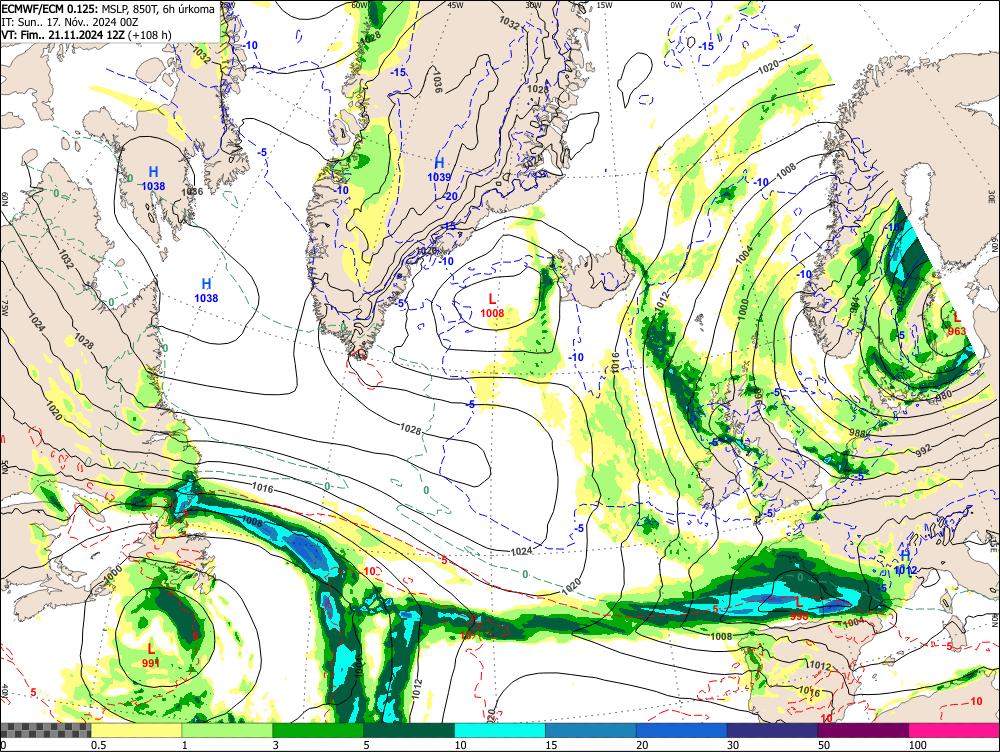1000x752 pixels.
Task: Click the legend value '30'
Action: coord(733,745)
